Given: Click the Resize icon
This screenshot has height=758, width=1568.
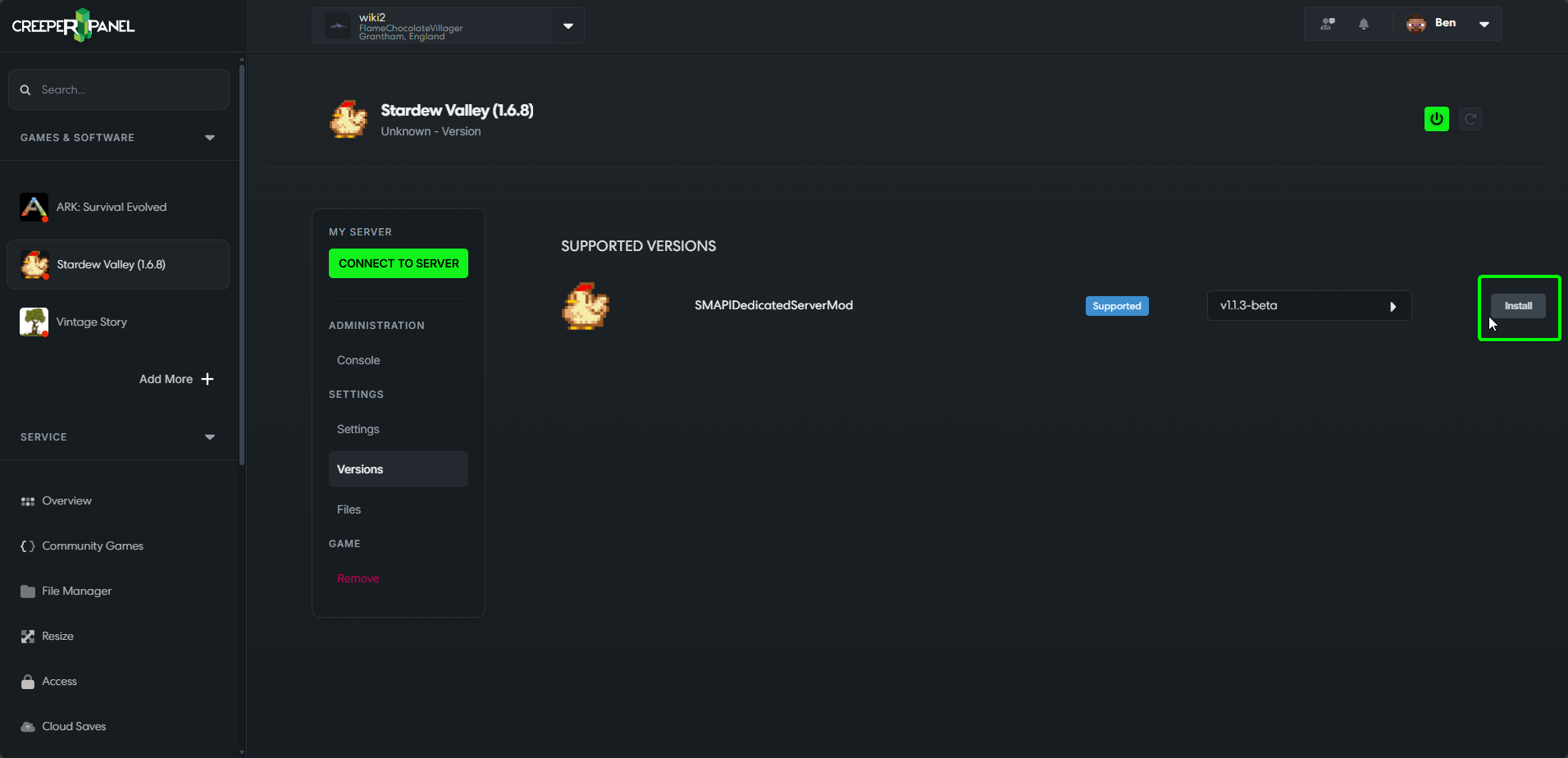Looking at the screenshot, I should point(28,637).
